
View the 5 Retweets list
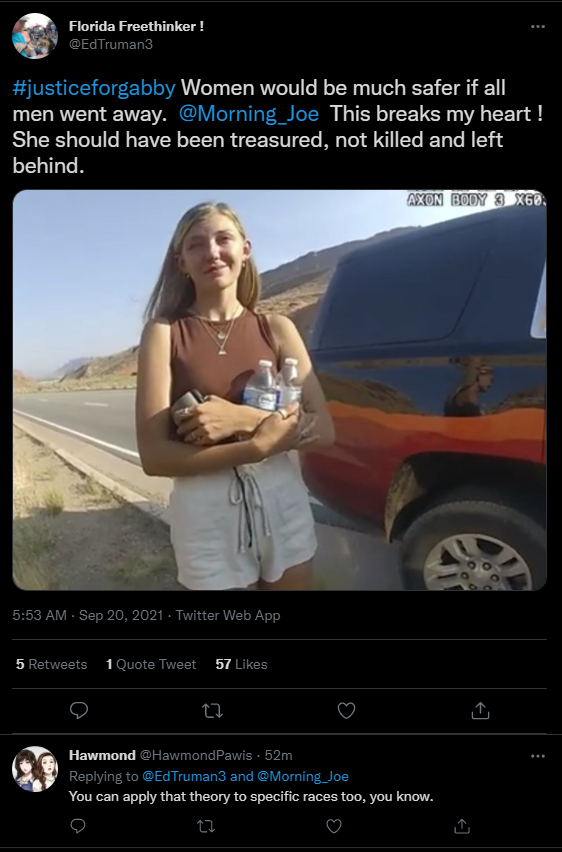pyautogui.click(x=52, y=664)
